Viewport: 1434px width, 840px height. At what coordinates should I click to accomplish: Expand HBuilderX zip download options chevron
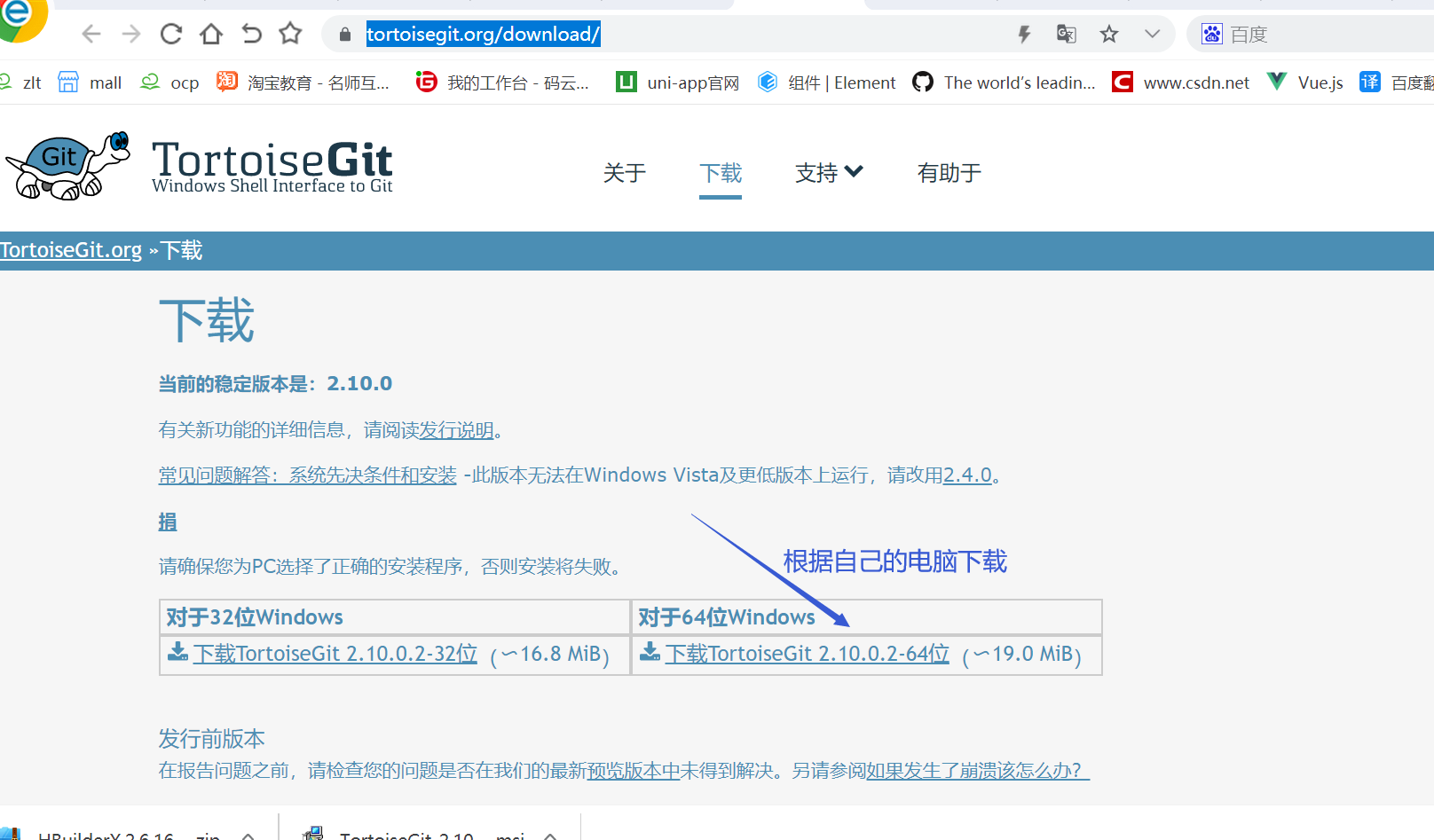[x=248, y=836]
